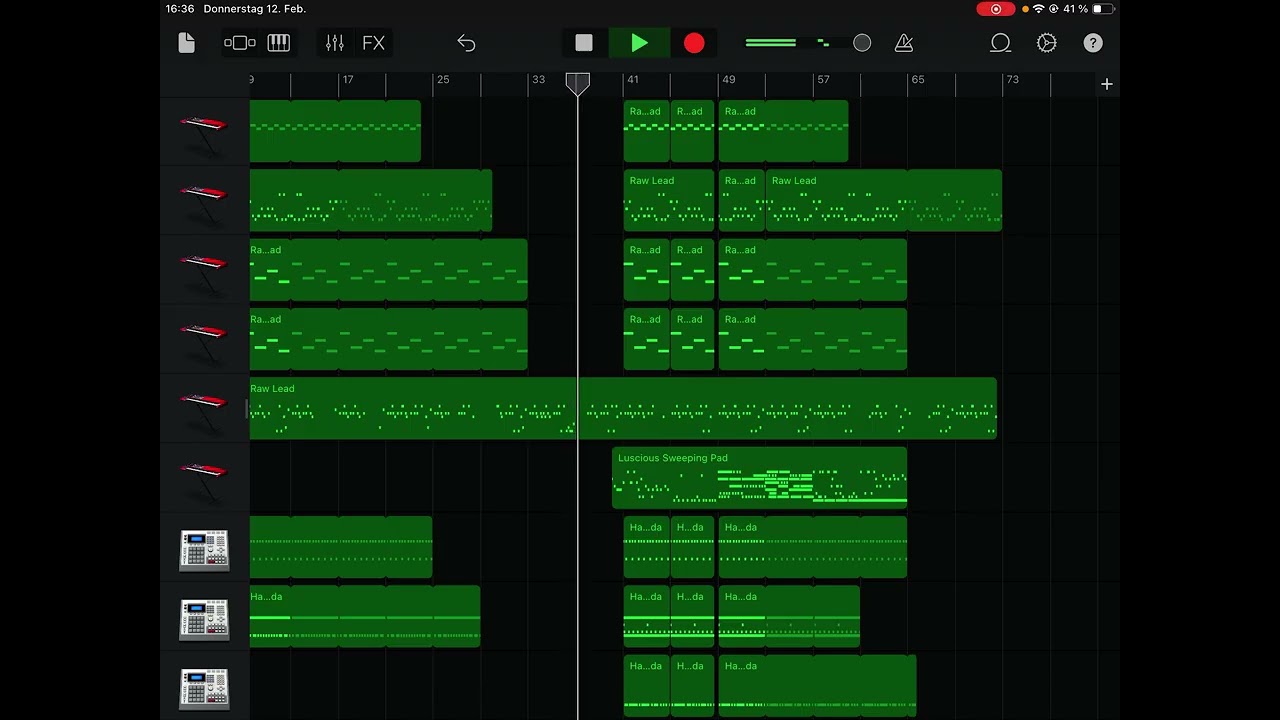Undo the last action

466,43
